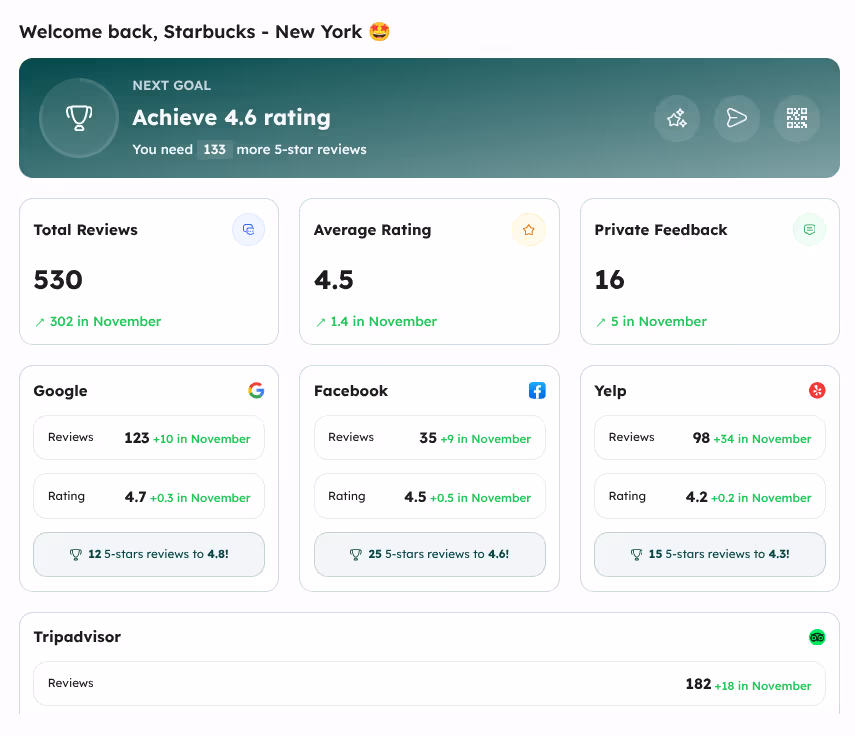Click '302 in November' text
Screen dimensions: 855x736
coord(105,322)
